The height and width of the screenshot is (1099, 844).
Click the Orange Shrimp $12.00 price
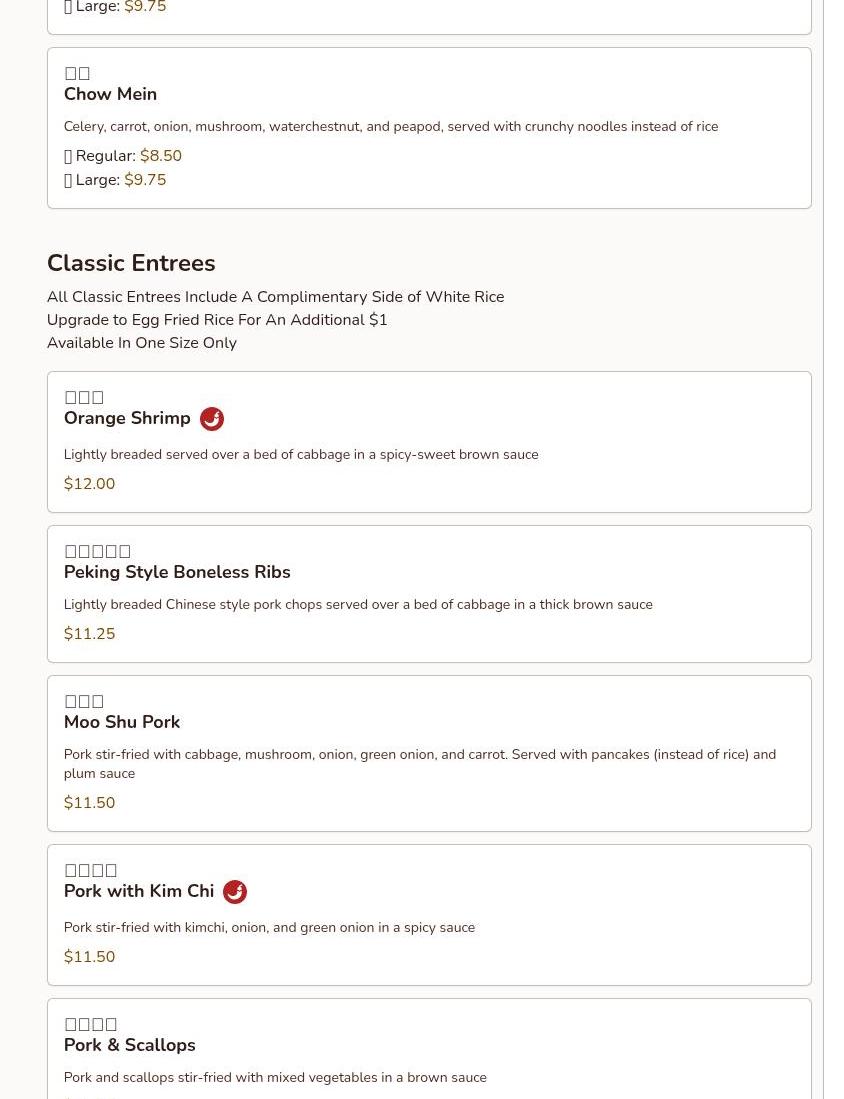(89, 484)
